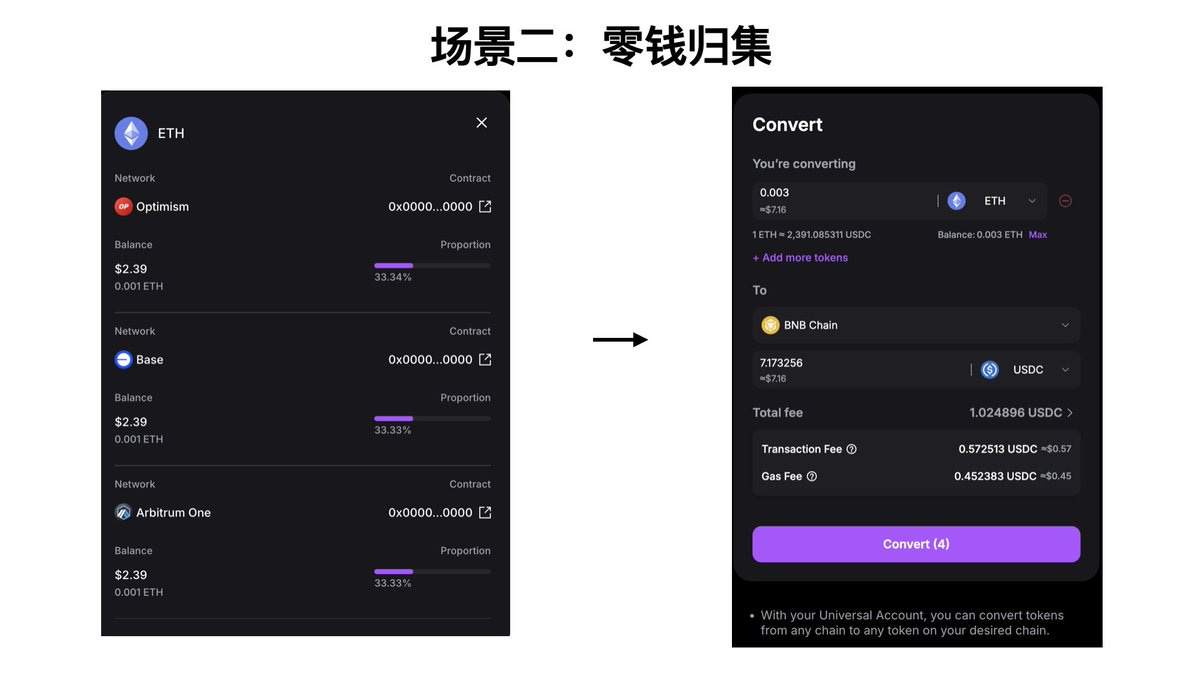This screenshot has height=677, width=1200.
Task: Click the 1.024896 USDC total fee value
Action: 1016,413
